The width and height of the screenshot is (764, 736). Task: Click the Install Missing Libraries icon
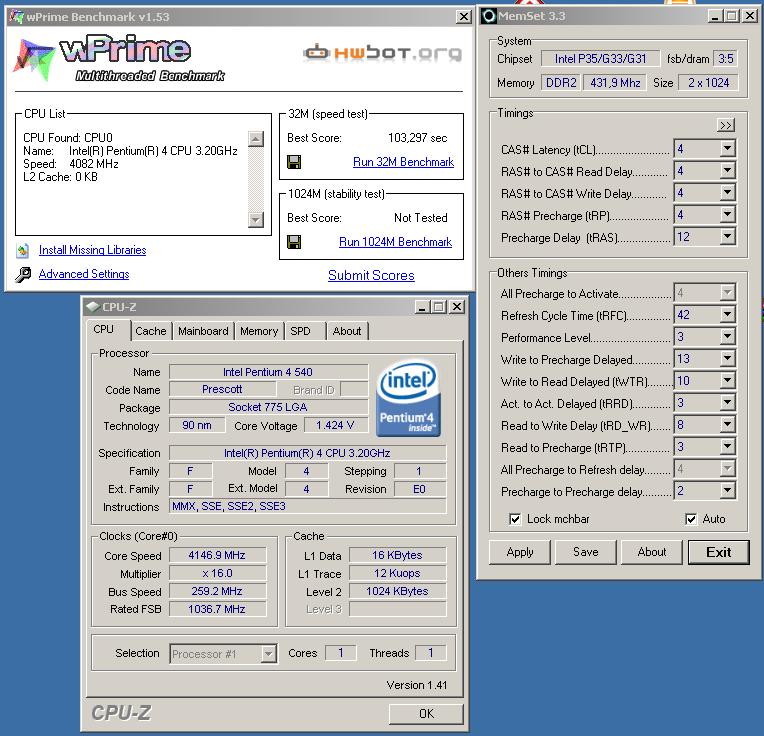click(23, 250)
